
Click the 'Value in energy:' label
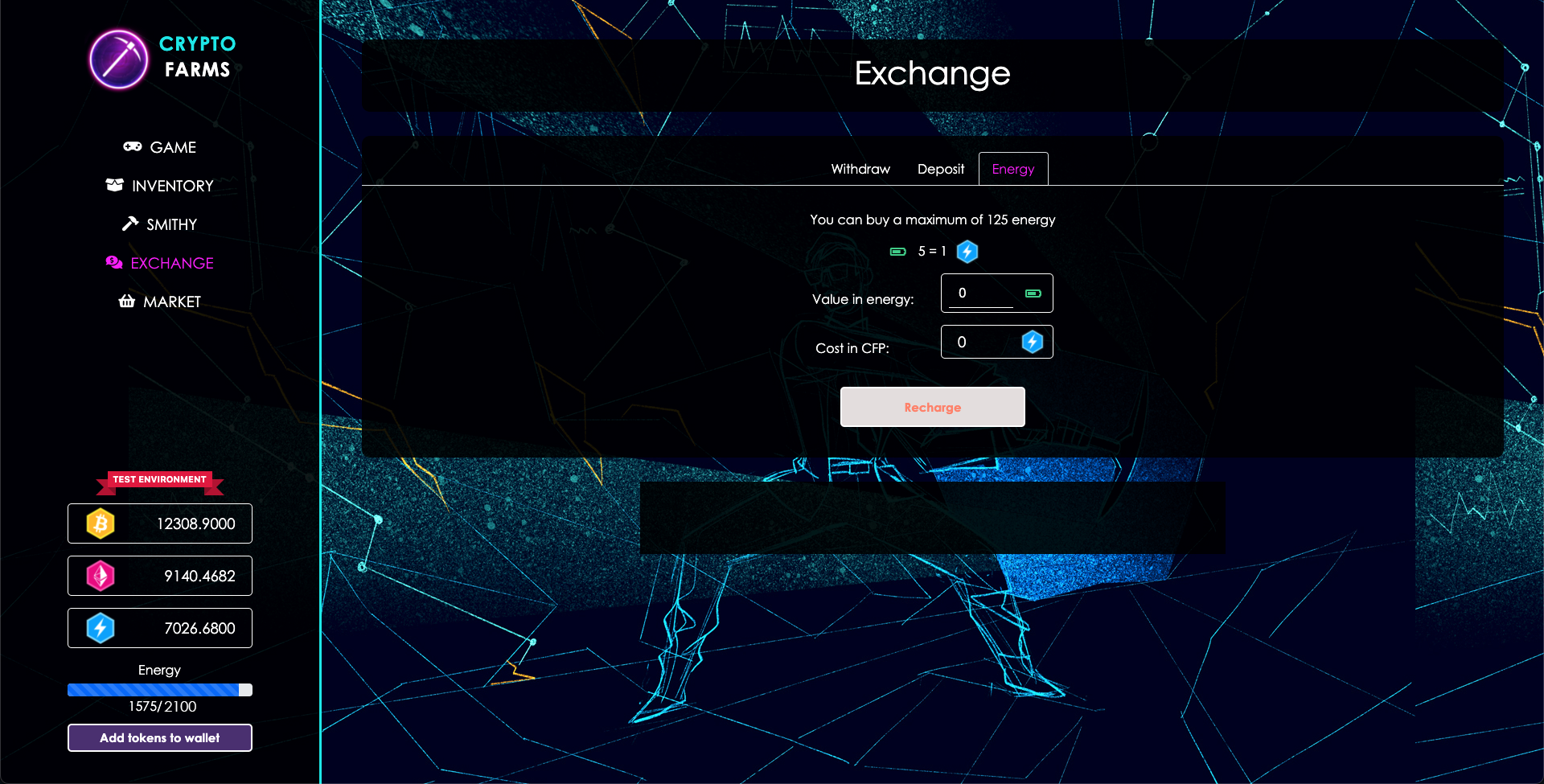pyautogui.click(x=863, y=299)
